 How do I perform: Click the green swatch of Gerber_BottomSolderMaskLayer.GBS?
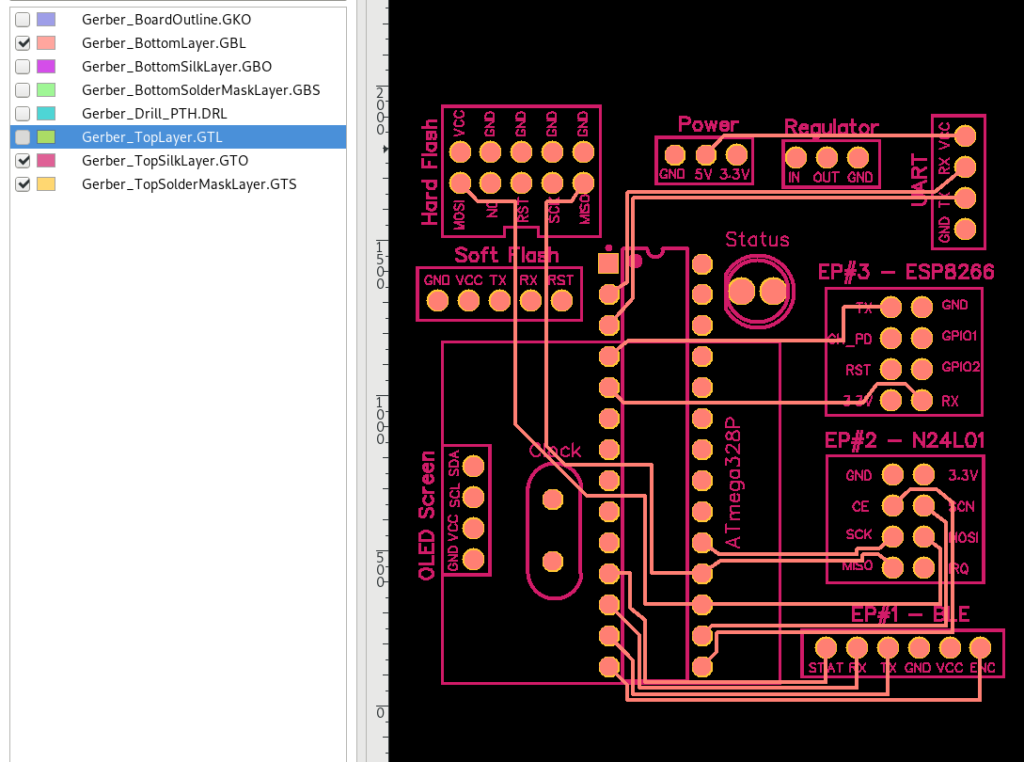click(46, 90)
